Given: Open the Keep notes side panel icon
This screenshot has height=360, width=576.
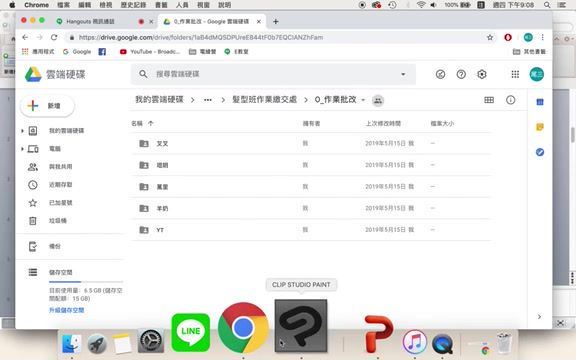Looking at the screenshot, I should tap(540, 127).
